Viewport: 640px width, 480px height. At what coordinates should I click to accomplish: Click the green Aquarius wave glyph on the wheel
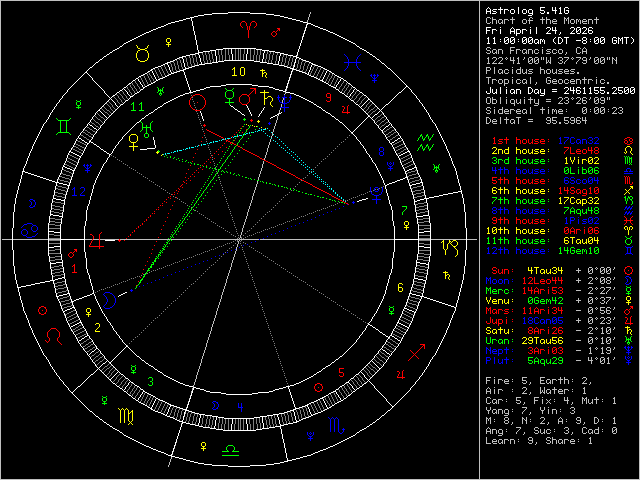tap(425, 142)
